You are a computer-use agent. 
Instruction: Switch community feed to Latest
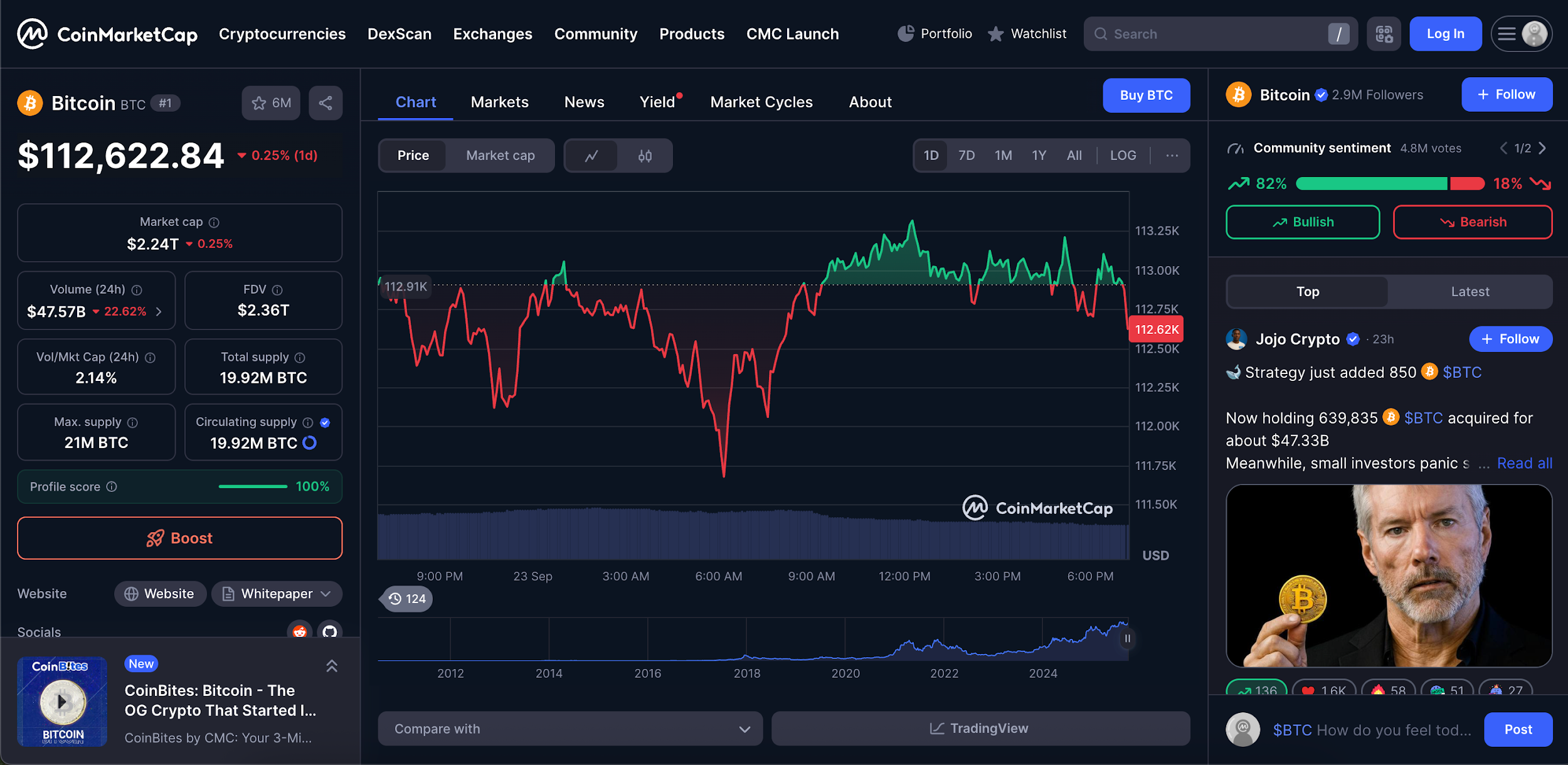[1470, 292]
